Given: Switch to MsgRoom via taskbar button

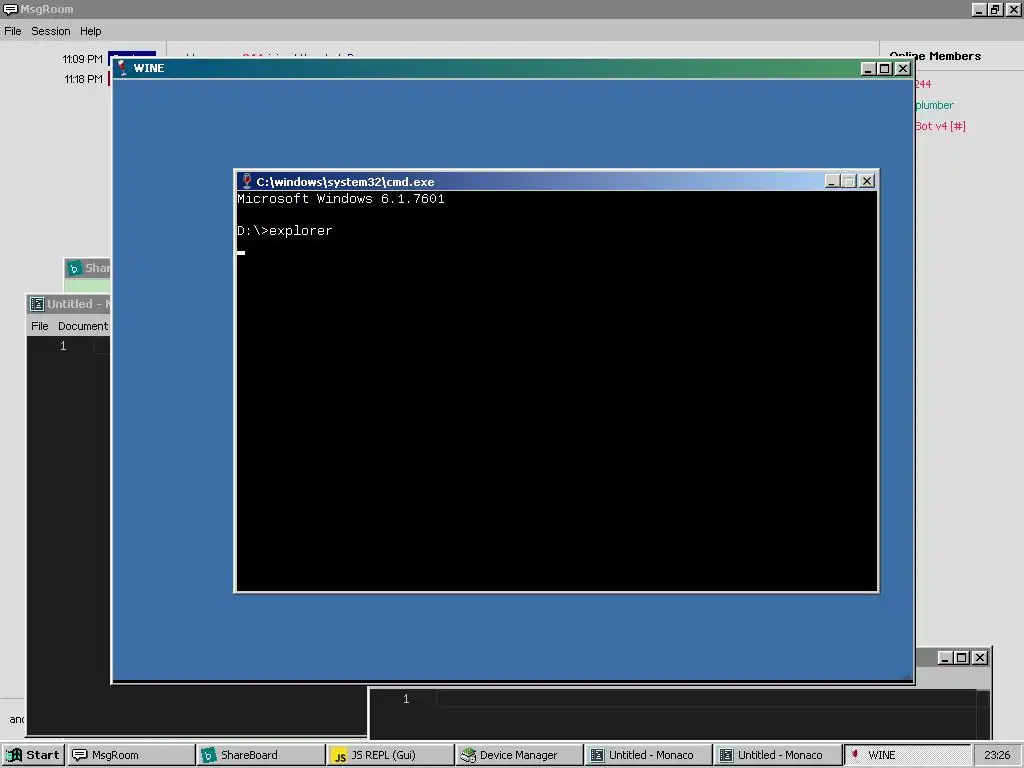Looking at the screenshot, I should (x=131, y=755).
